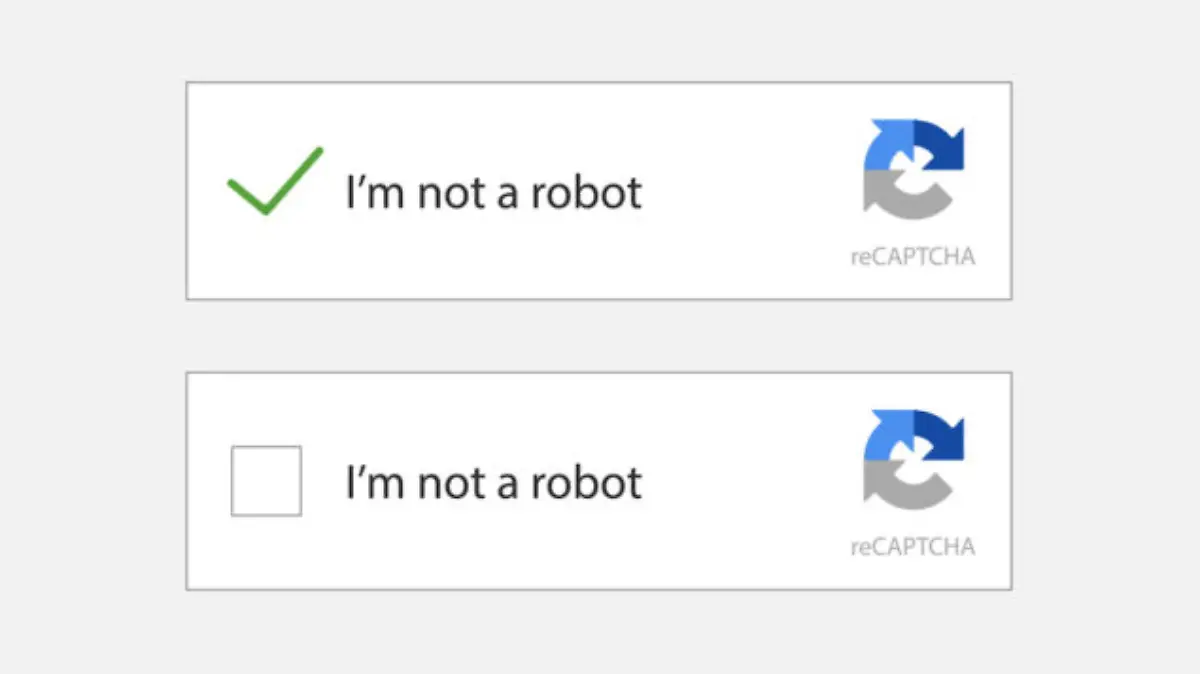Click the light blue logo arrow in the unchecked widget
The width and height of the screenshot is (1200, 674).
(x=885, y=435)
